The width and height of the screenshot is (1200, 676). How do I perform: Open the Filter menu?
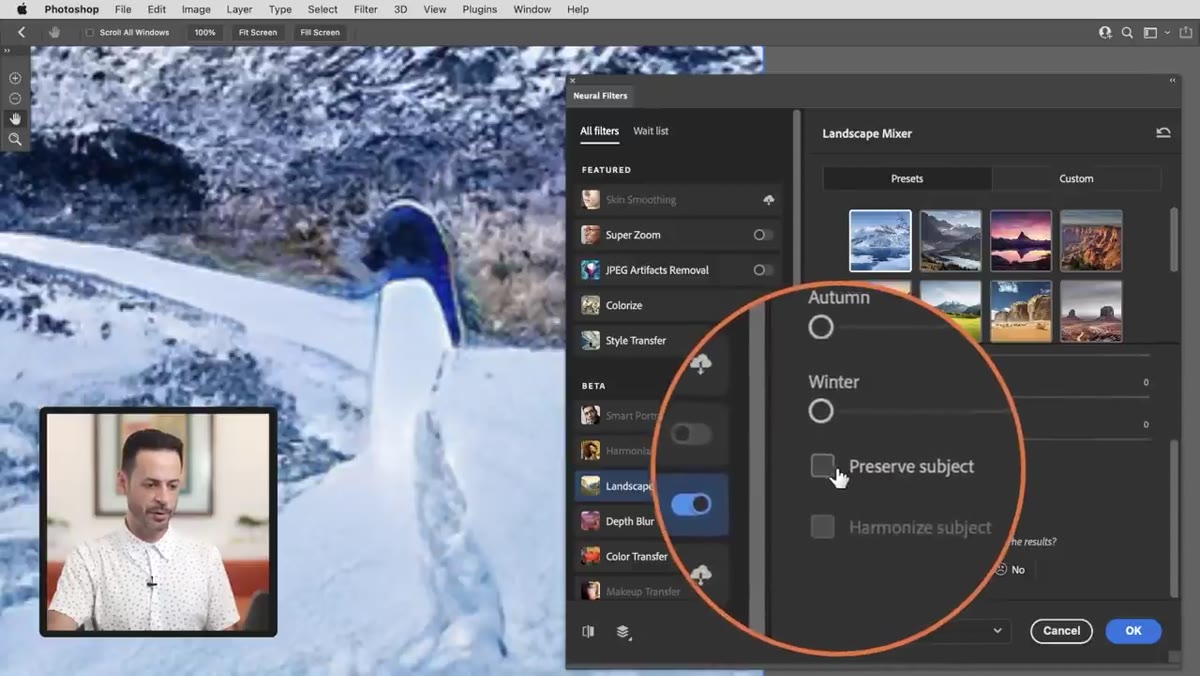[x=366, y=9]
